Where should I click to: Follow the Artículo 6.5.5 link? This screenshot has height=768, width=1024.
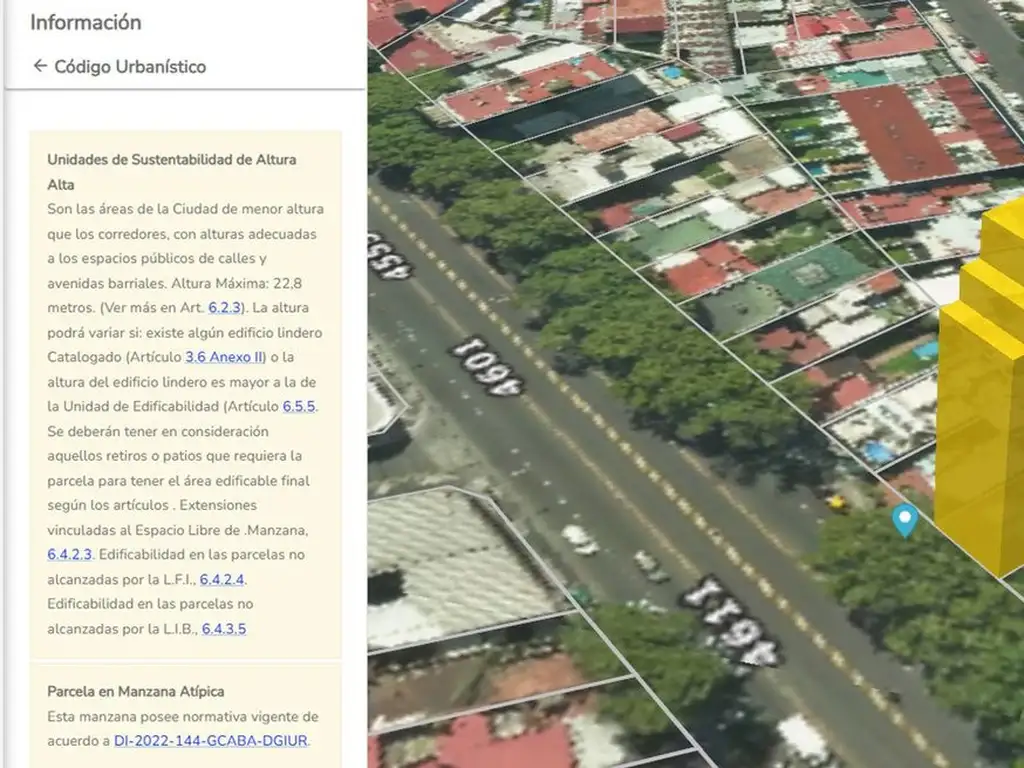pos(299,406)
